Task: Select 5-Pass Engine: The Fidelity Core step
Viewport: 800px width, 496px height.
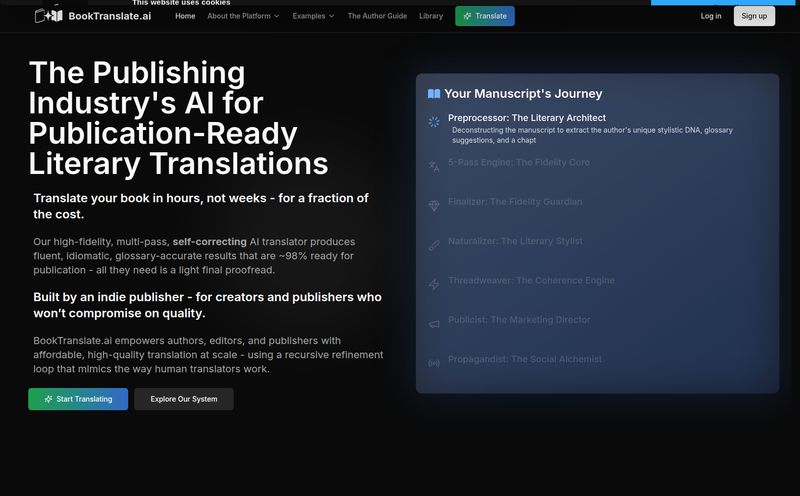Action: pyautogui.click(x=519, y=162)
